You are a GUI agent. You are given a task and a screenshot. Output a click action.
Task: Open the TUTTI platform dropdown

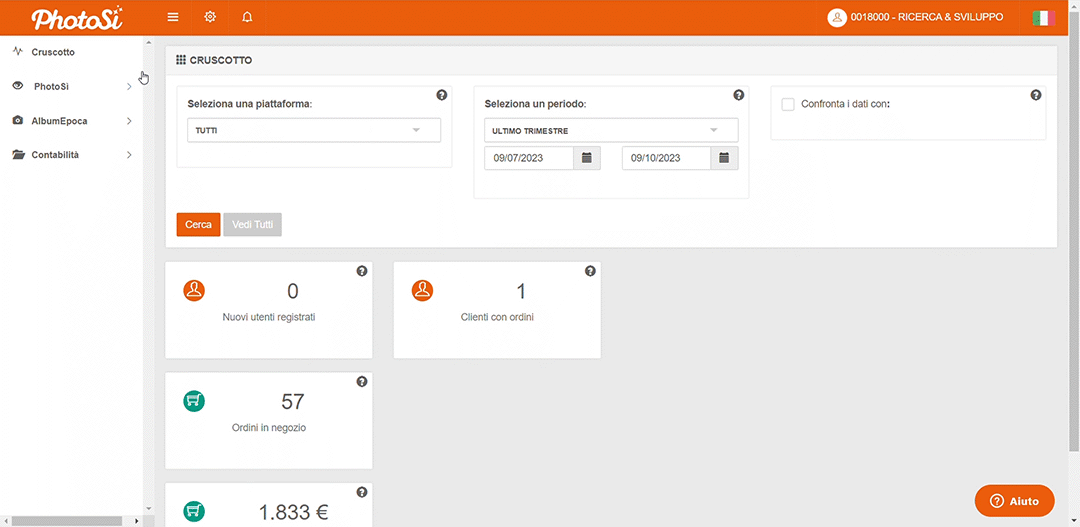[x=314, y=130]
